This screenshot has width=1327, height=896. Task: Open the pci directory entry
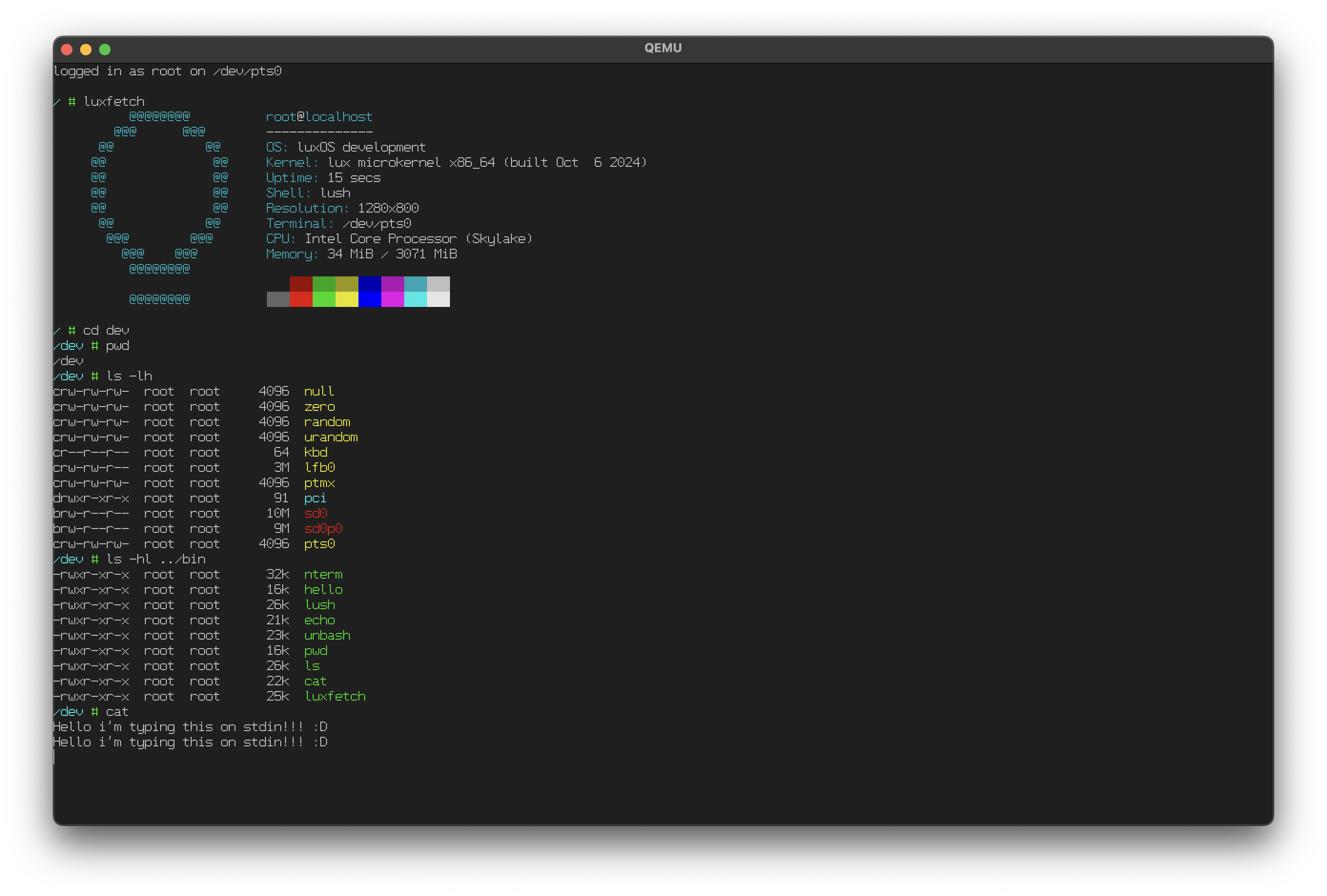315,498
